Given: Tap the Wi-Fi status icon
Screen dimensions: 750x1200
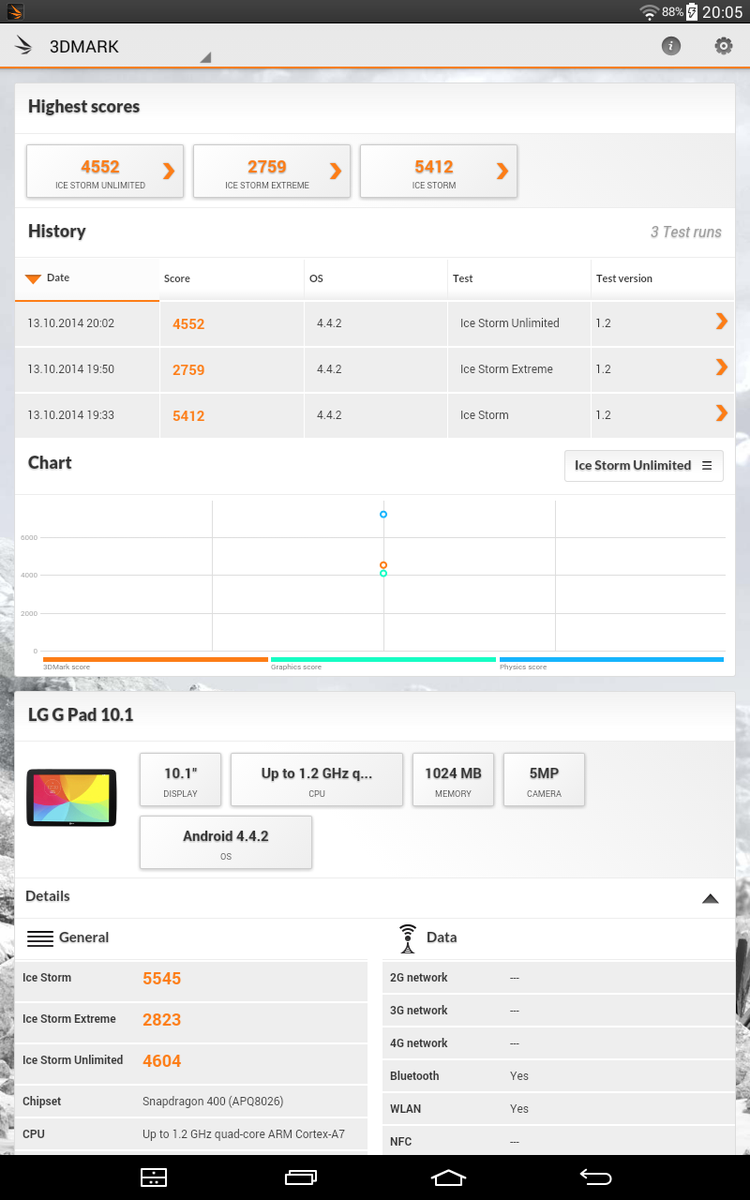Looking at the screenshot, I should [649, 12].
